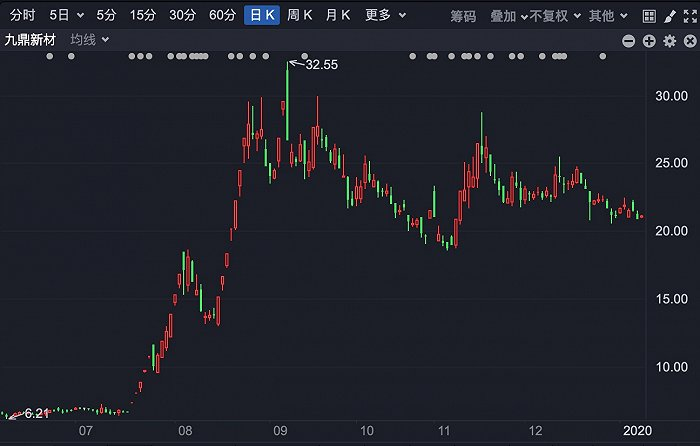This screenshot has height=446, width=700.
Task: Select the 15分 interval
Action: [x=143, y=15]
